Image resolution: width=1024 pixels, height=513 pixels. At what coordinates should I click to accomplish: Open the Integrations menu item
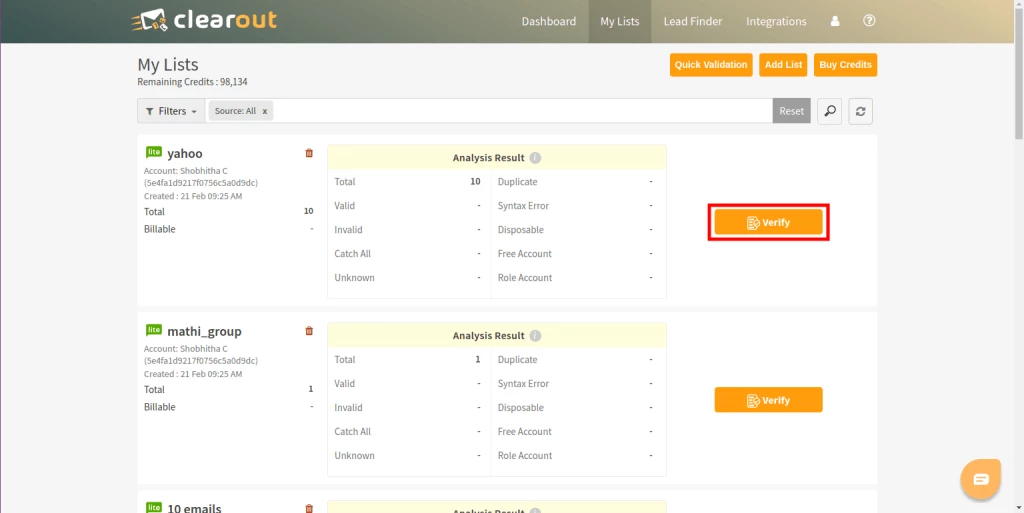(776, 21)
